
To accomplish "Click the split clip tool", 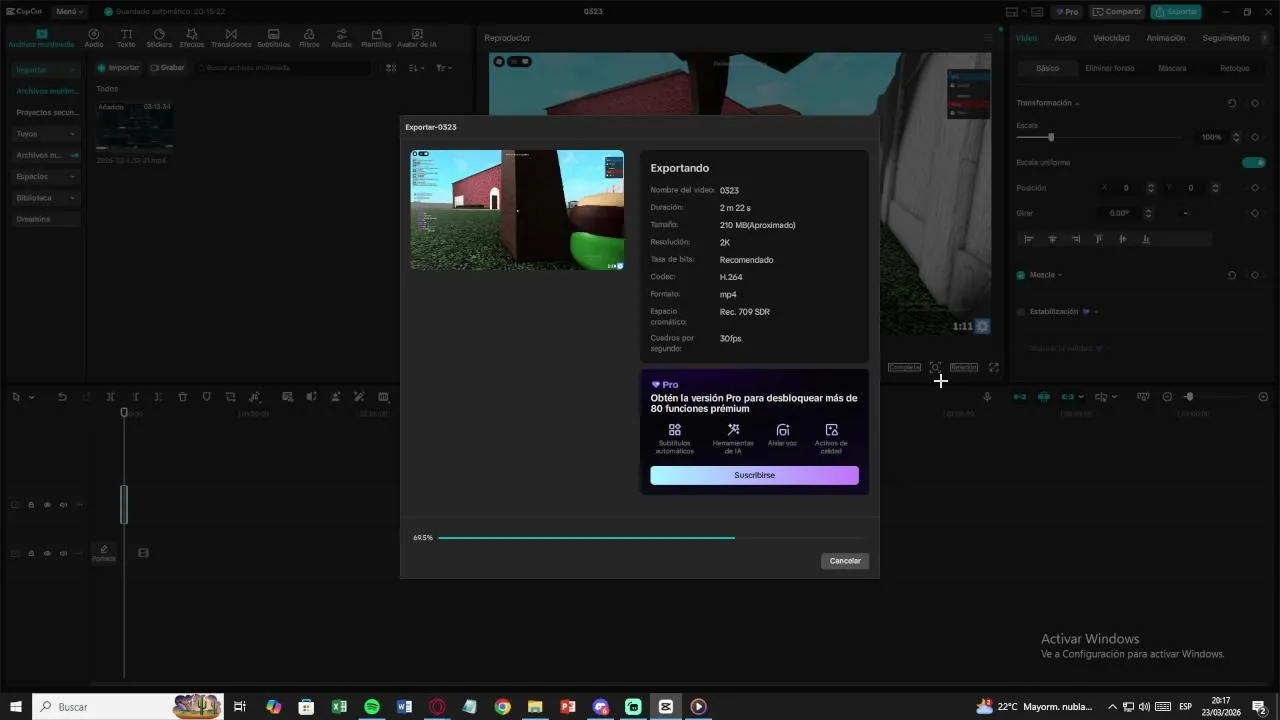I will pos(111,397).
